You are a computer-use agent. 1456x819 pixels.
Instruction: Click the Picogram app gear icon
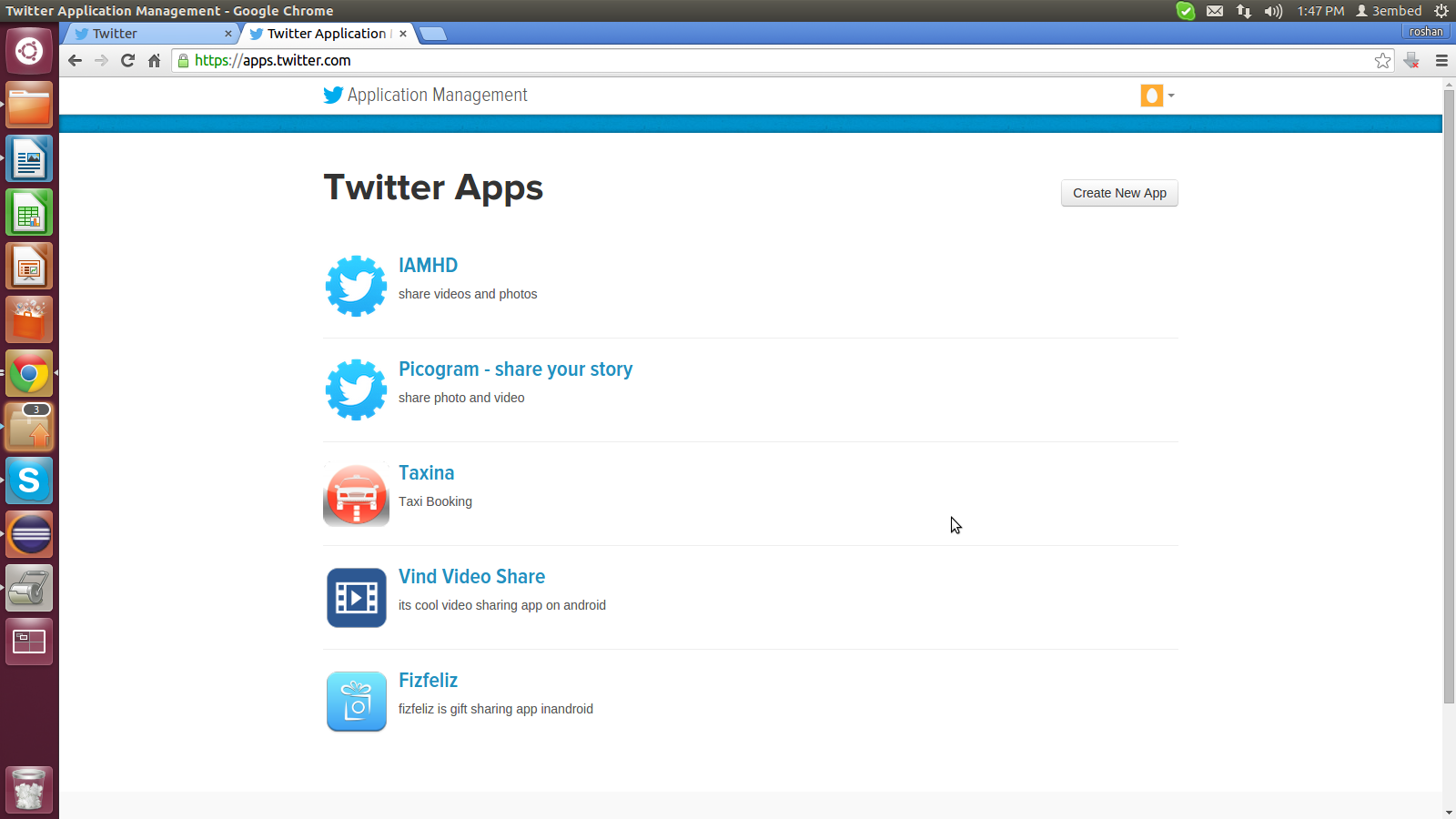[356, 389]
